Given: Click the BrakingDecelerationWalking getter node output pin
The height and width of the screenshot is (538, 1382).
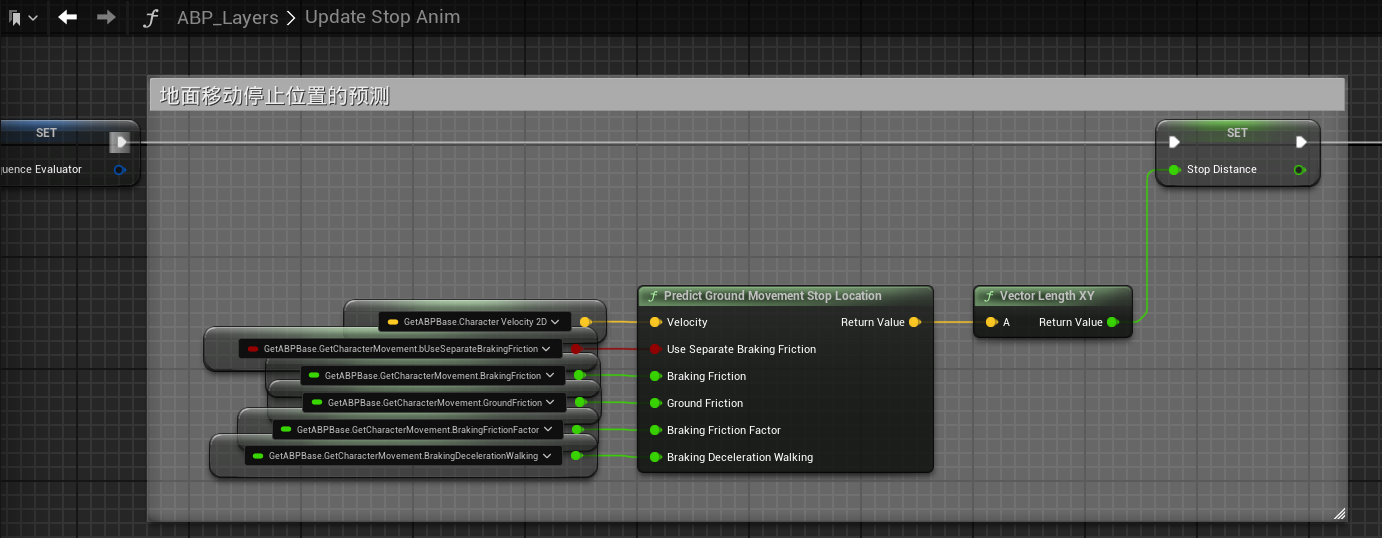Looking at the screenshot, I should click(576, 457).
